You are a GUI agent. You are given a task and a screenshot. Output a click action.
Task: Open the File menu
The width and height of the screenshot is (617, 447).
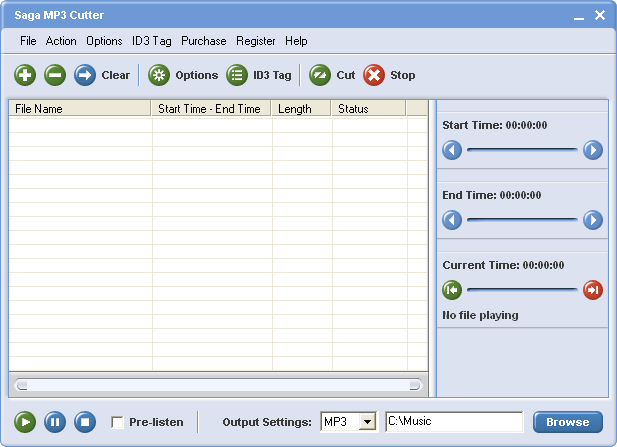pos(28,41)
